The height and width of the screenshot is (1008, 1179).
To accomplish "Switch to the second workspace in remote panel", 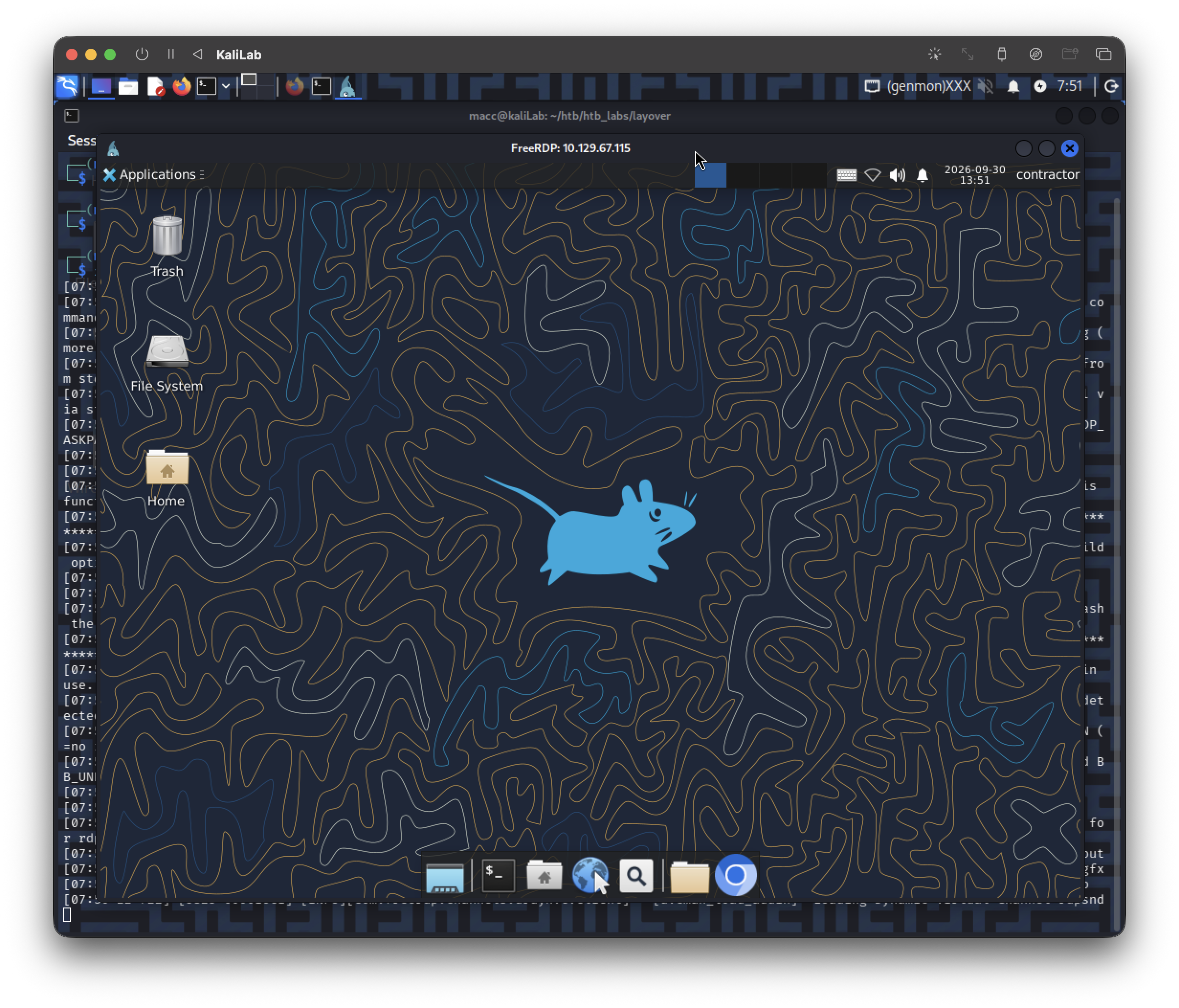I will 743,175.
